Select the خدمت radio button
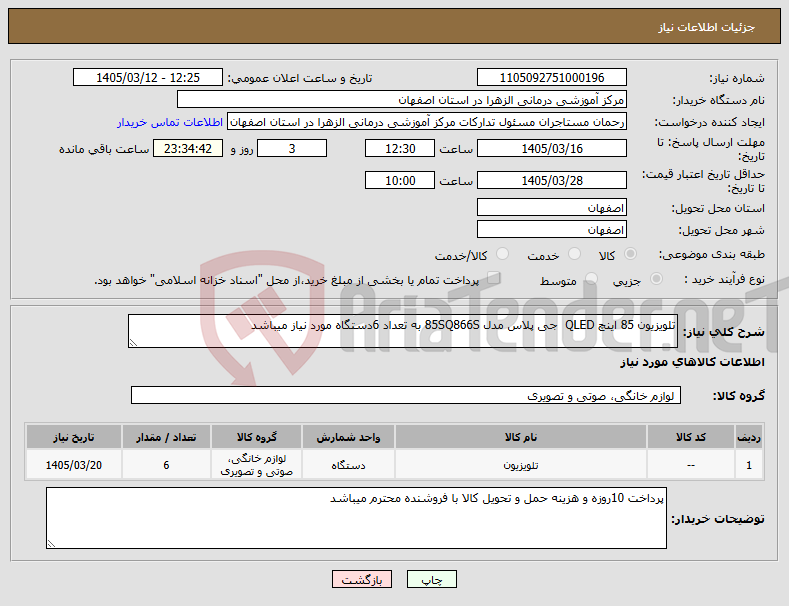The height and width of the screenshot is (606, 789). (574, 254)
